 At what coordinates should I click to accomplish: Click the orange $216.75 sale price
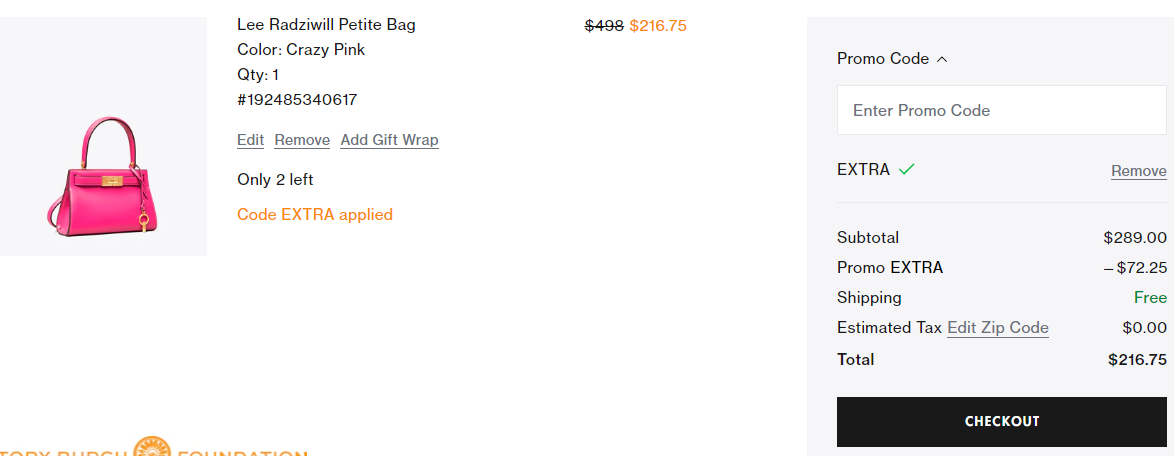click(657, 26)
